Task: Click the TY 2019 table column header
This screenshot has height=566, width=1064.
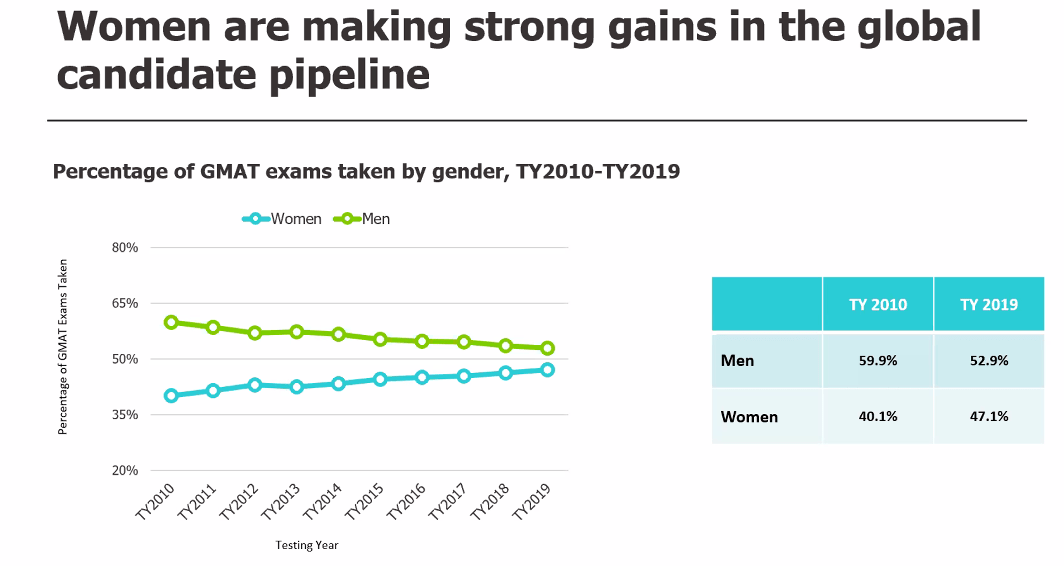Action: coord(989,304)
